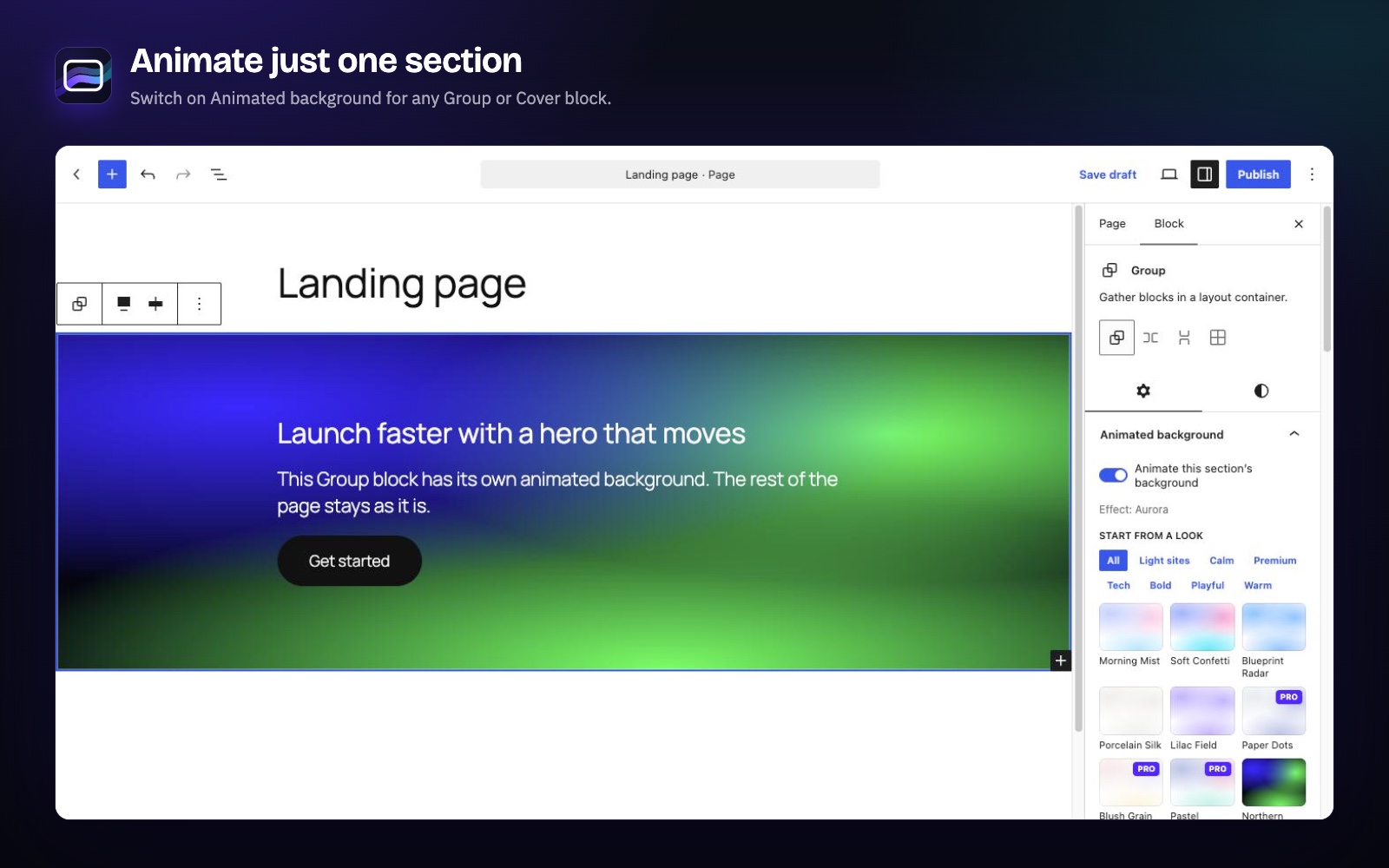Change vertical alignment in block toolbar
The height and width of the screenshot is (868, 1389).
pos(155,304)
